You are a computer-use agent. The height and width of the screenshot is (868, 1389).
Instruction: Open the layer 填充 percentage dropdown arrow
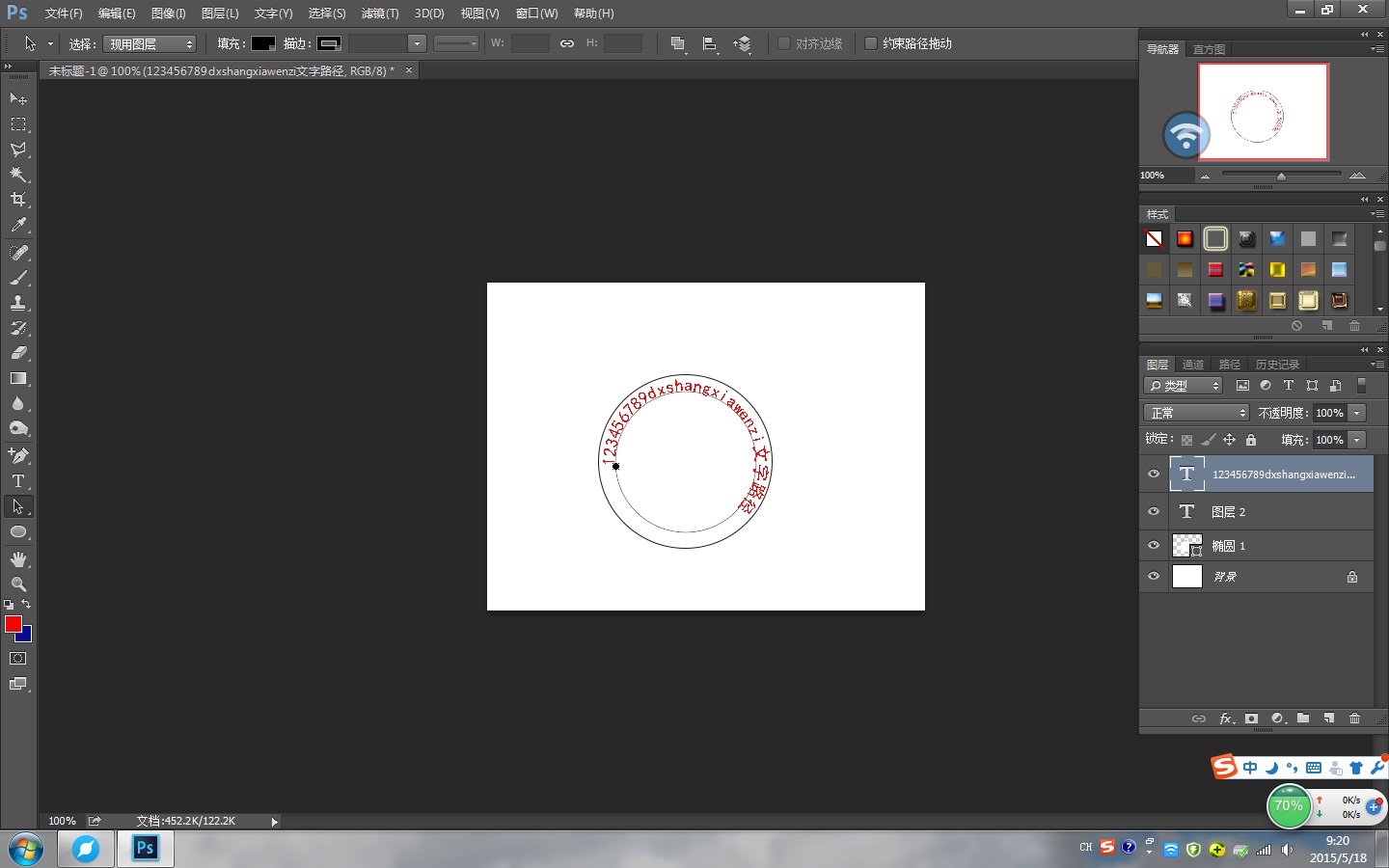1356,440
